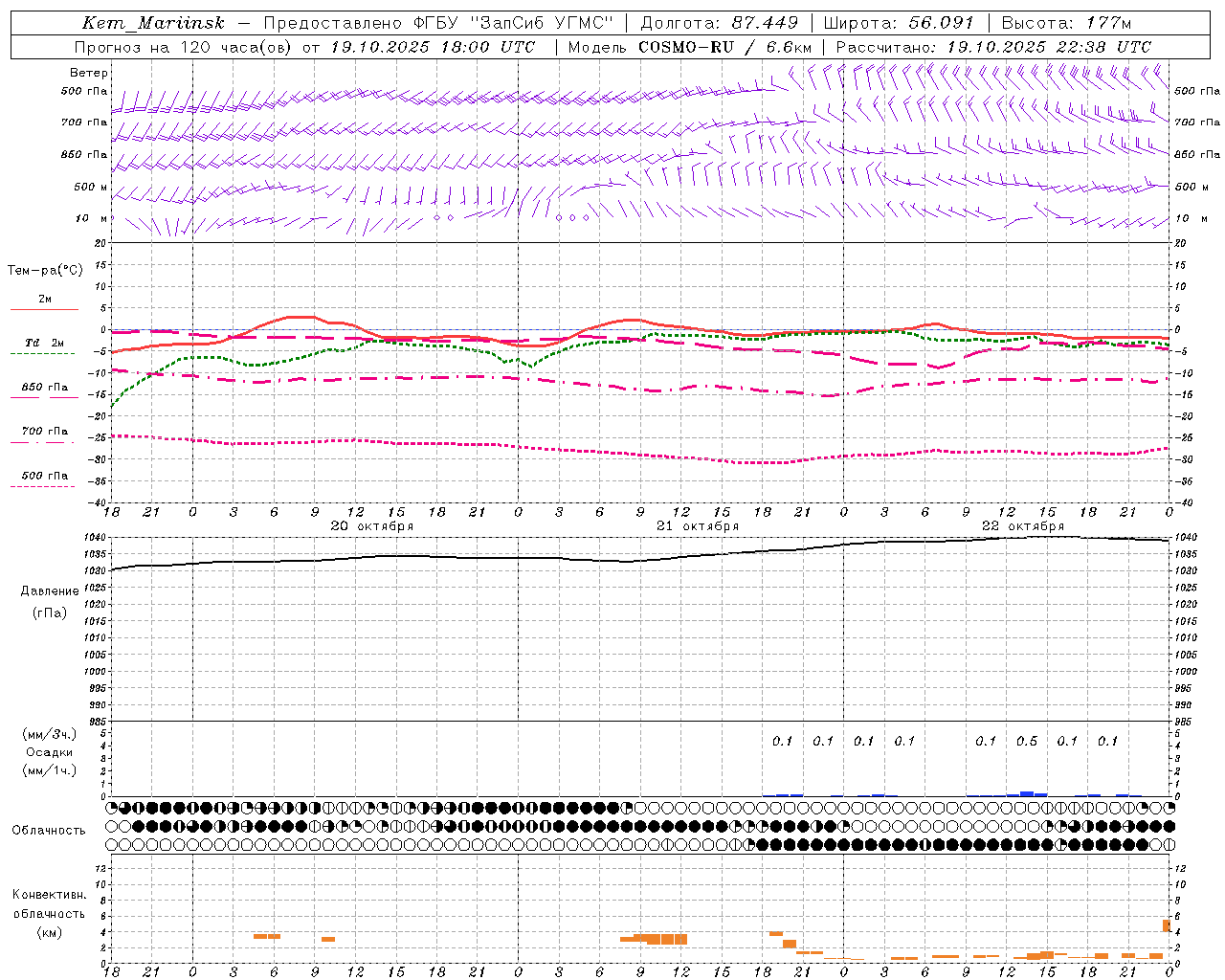The width and height of the screenshot is (1225, 980).
Task: Click the calculation time 19.10.2025 22:38 UTC
Action: pyautogui.click(x=1049, y=46)
